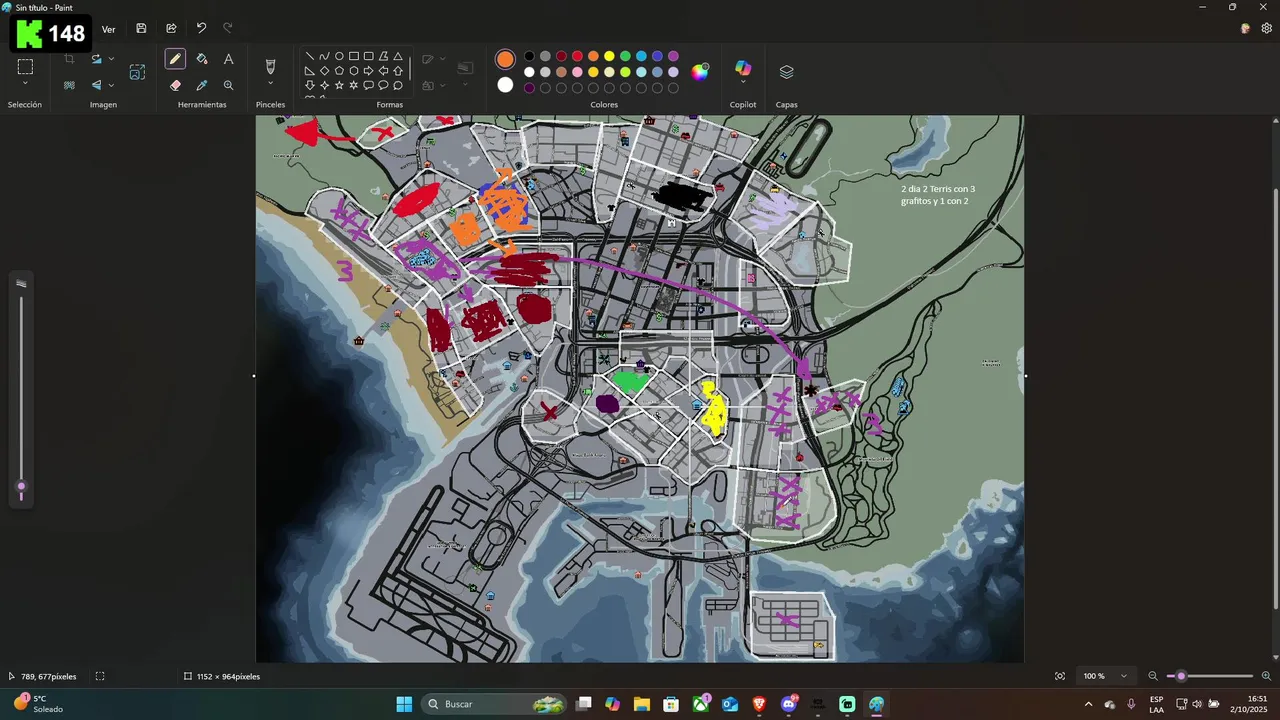
Task: Open Brave browser from the taskbar
Action: (759, 704)
